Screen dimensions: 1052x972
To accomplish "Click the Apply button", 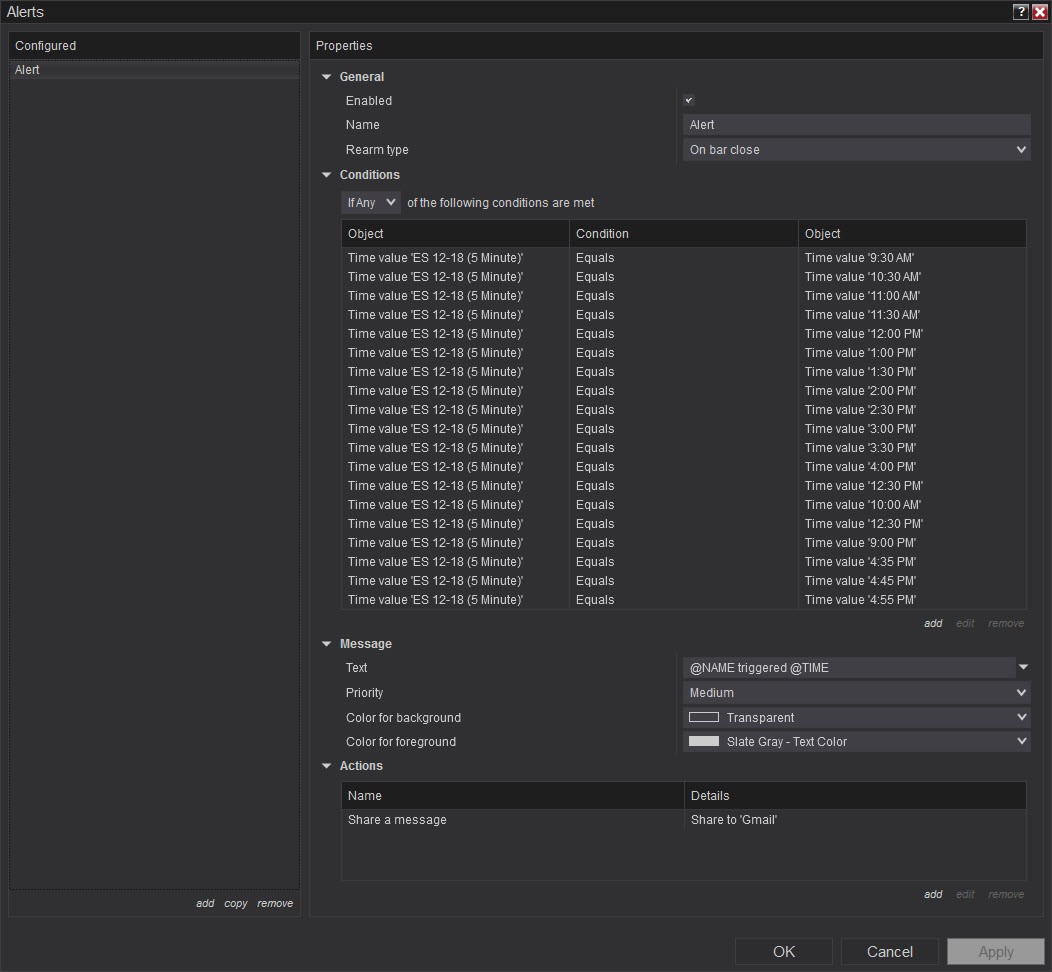I will tap(996, 952).
